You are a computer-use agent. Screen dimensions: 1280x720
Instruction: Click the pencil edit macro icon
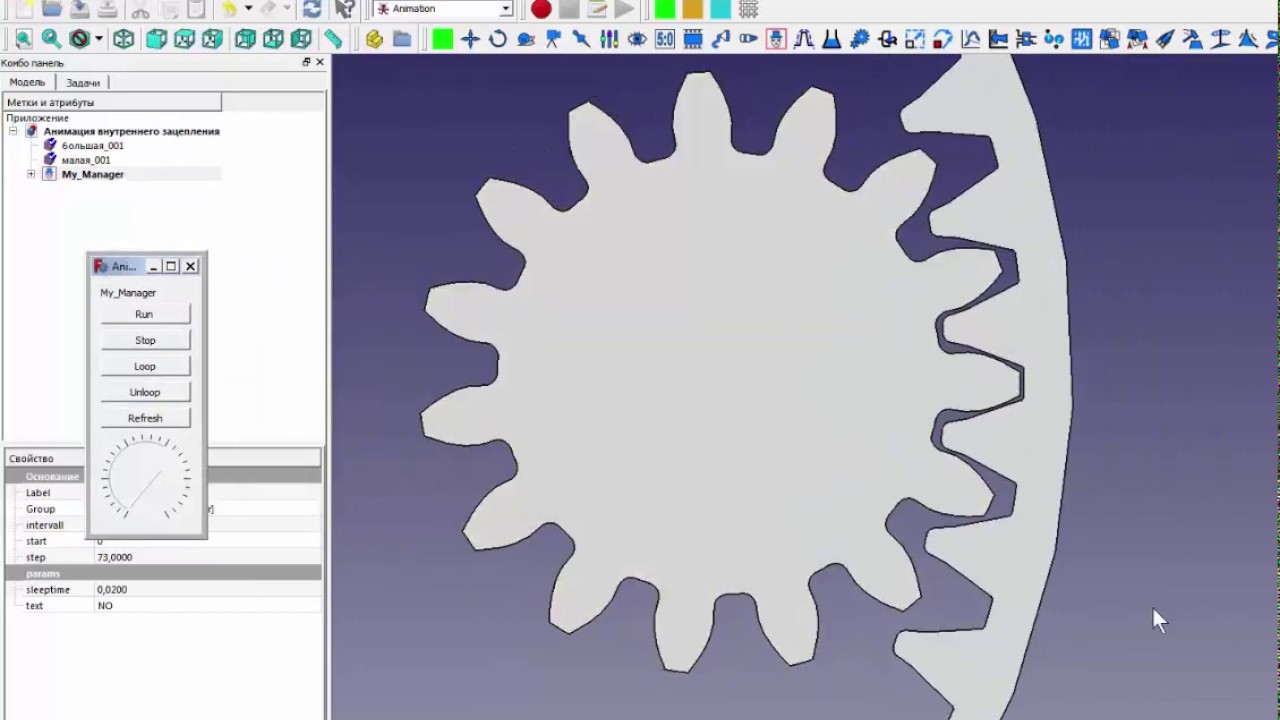(597, 9)
